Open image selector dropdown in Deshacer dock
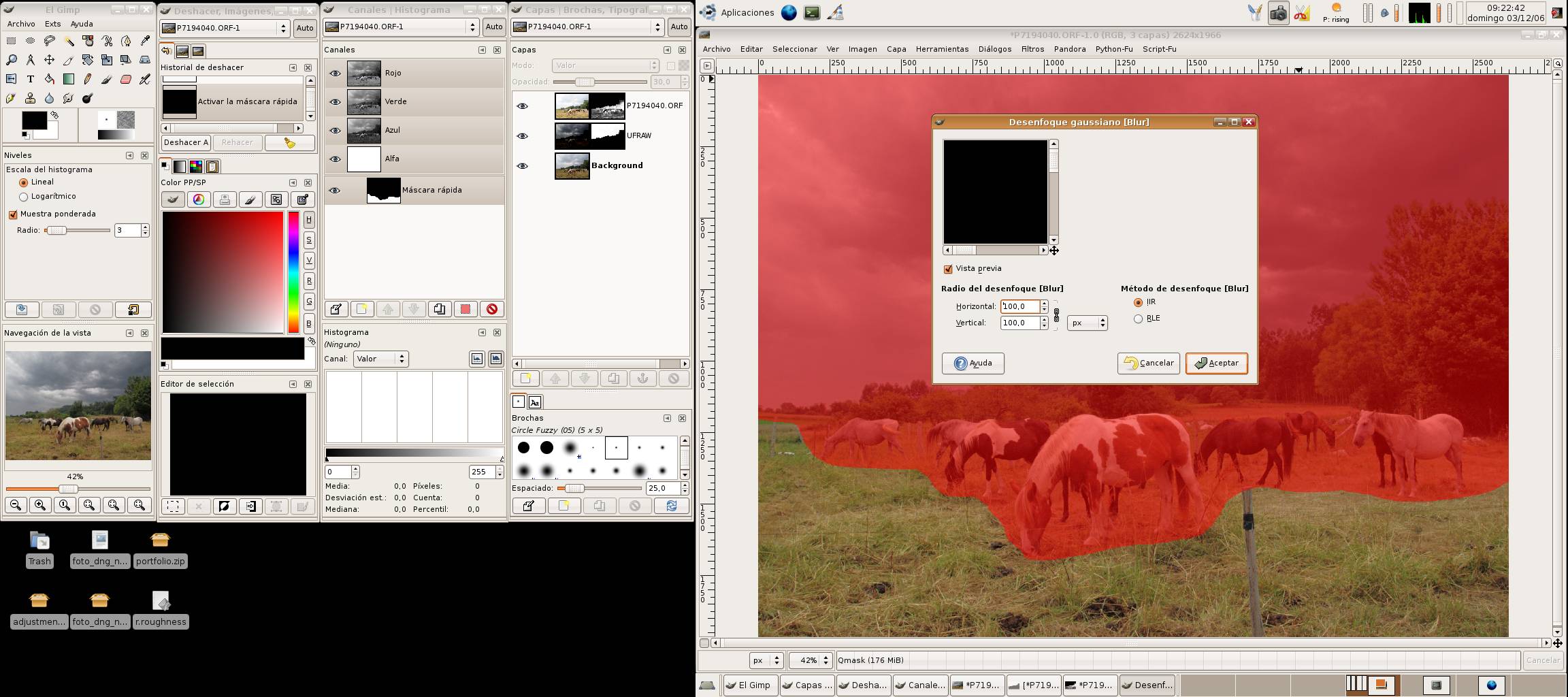The width and height of the screenshot is (1568, 697). pyautogui.click(x=225, y=28)
